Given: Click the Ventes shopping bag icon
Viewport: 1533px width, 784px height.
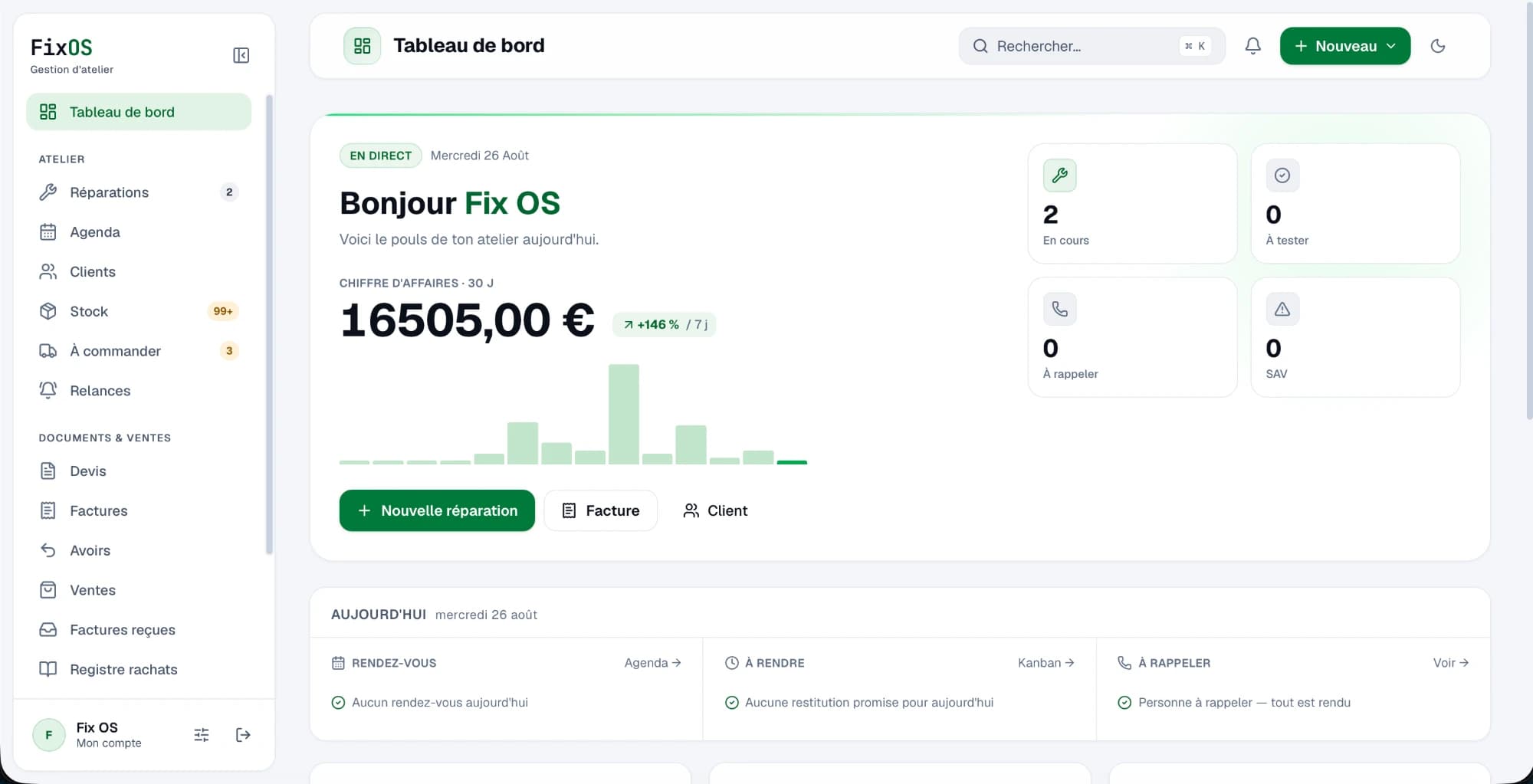Looking at the screenshot, I should point(48,590).
